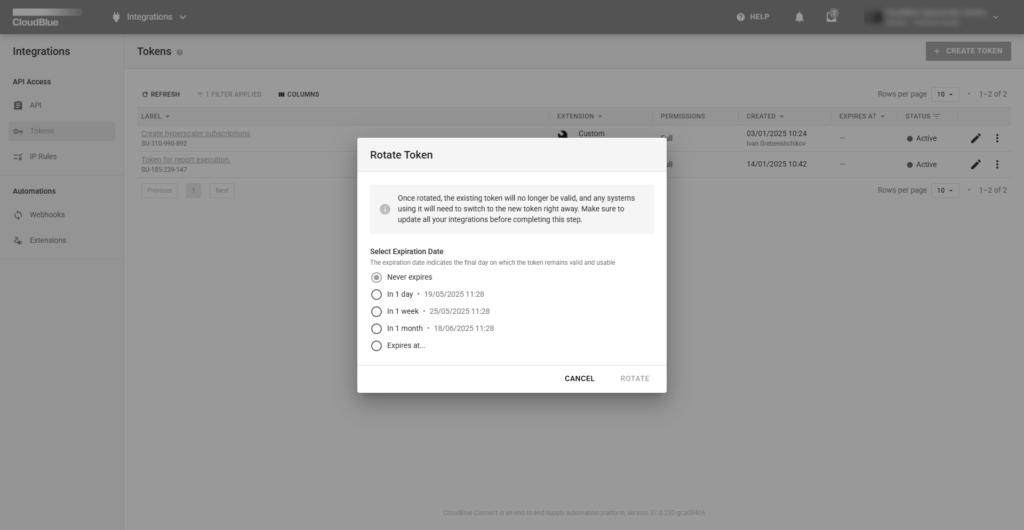Choose the In 1 day expiration option
Image resolution: width=1024 pixels, height=530 pixels.
[x=376, y=294]
